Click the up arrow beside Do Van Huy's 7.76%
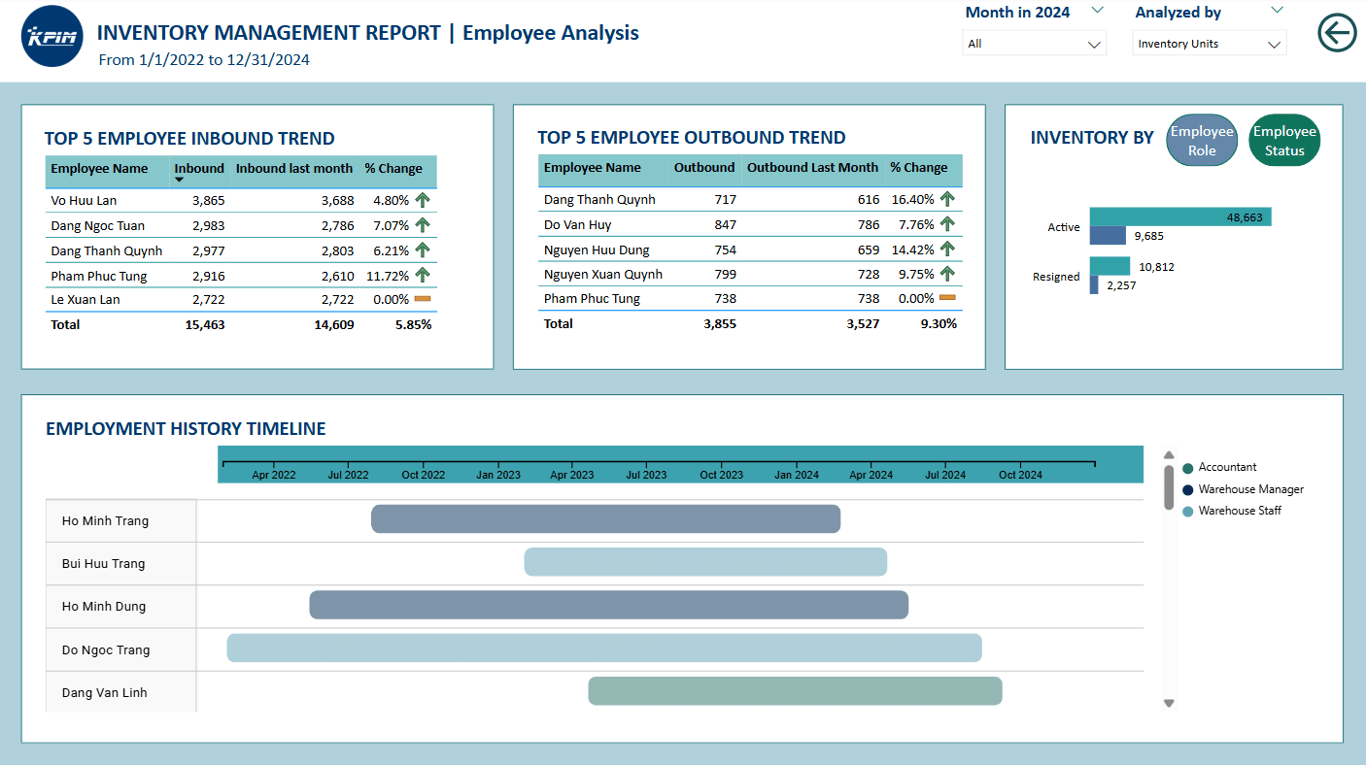Screen dimensions: 1366x765 tap(947, 224)
